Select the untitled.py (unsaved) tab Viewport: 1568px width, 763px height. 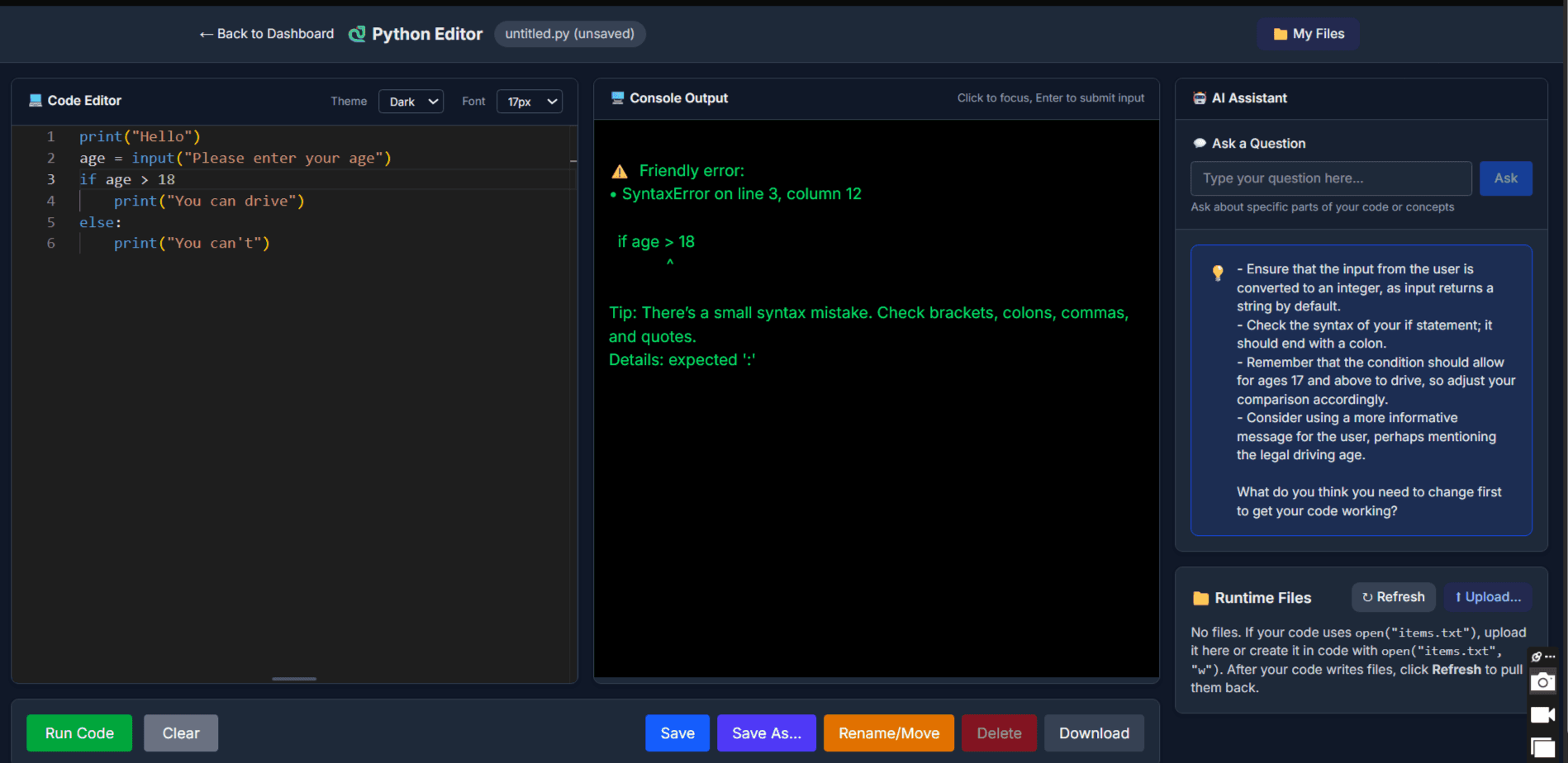tap(569, 34)
